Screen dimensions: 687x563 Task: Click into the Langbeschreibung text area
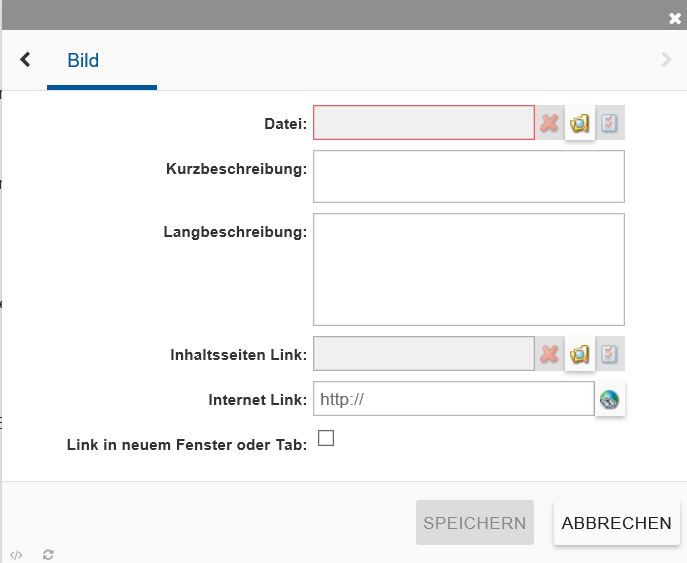(x=468, y=269)
